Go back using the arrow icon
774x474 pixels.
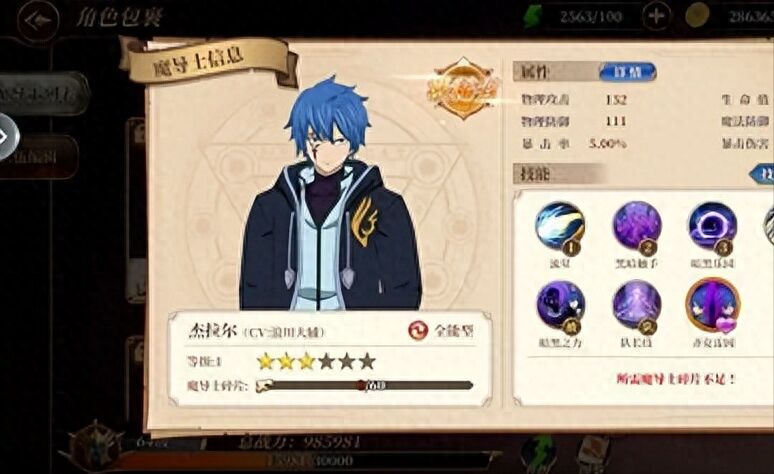click(38, 20)
